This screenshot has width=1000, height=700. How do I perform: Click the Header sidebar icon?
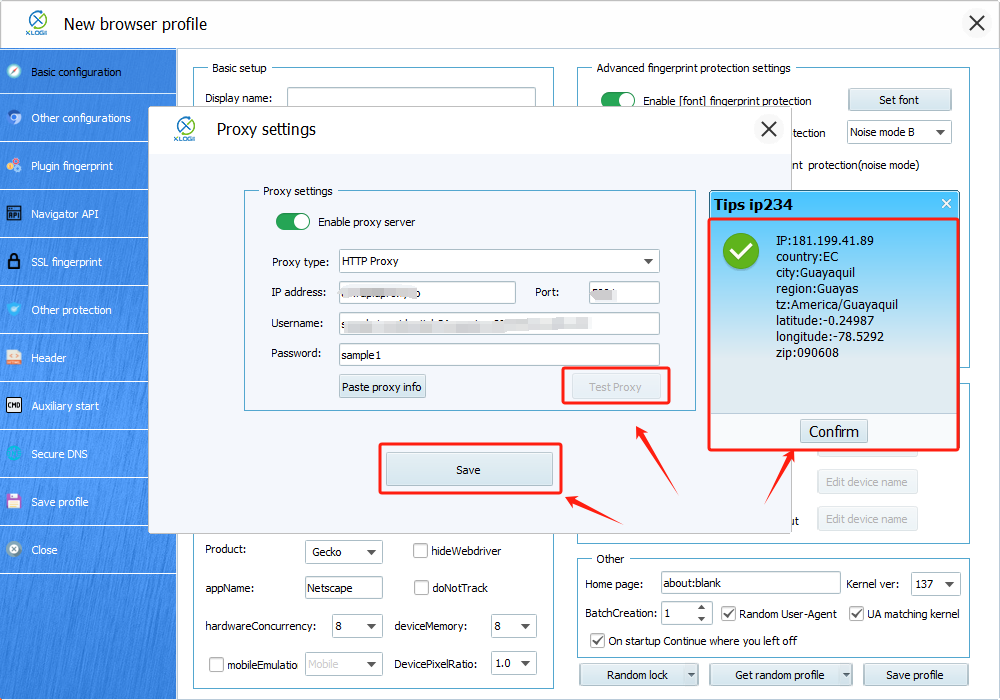point(14,358)
